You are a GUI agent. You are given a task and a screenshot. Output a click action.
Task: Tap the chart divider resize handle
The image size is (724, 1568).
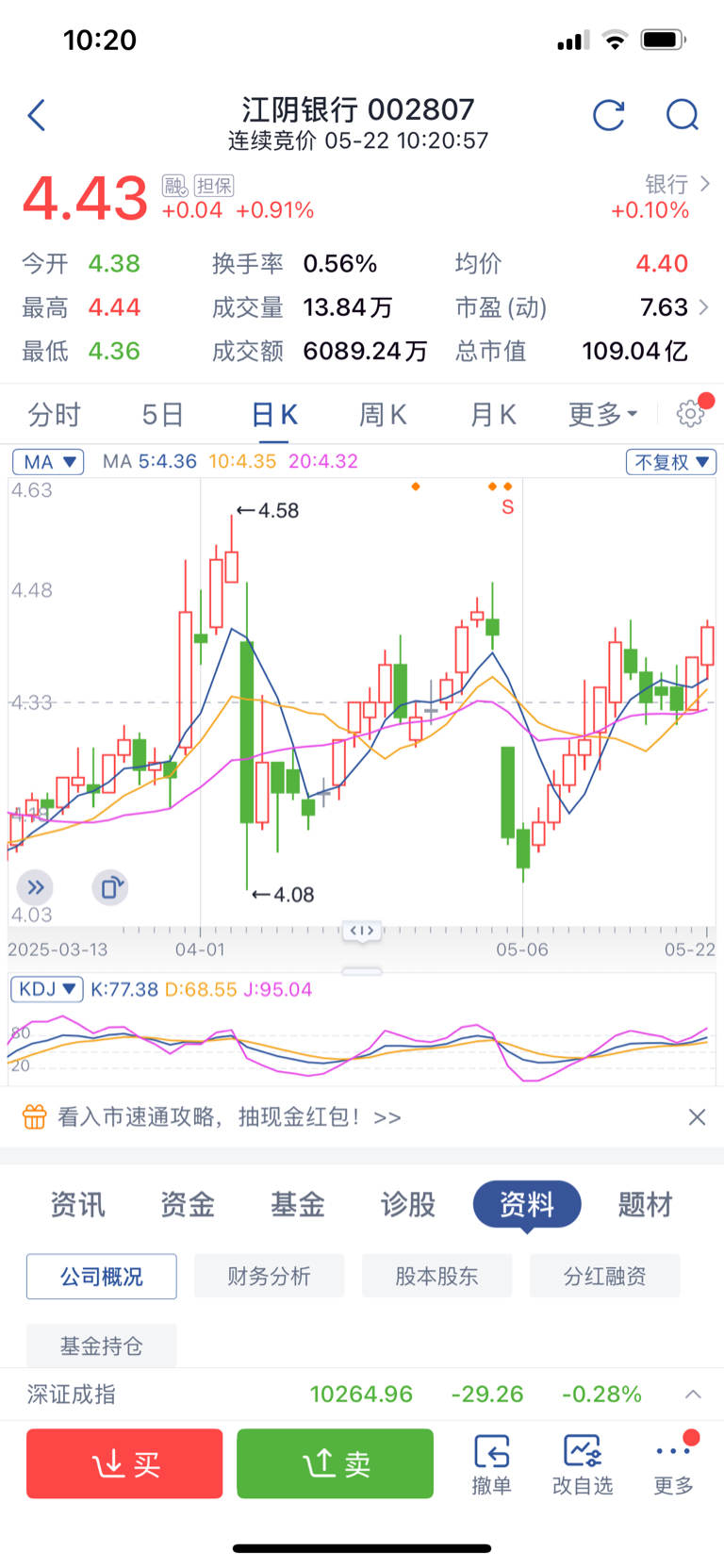[362, 931]
